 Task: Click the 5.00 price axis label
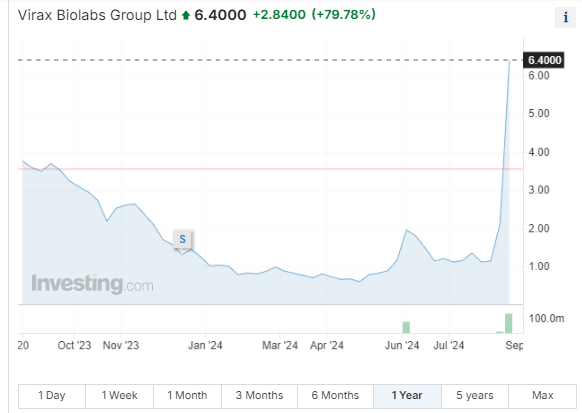tap(539, 114)
